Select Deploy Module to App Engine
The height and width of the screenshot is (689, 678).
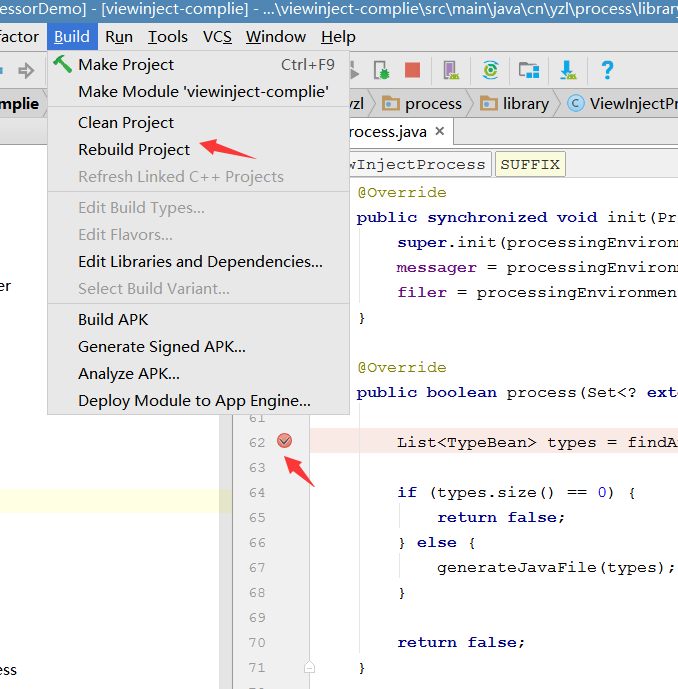coord(198,400)
